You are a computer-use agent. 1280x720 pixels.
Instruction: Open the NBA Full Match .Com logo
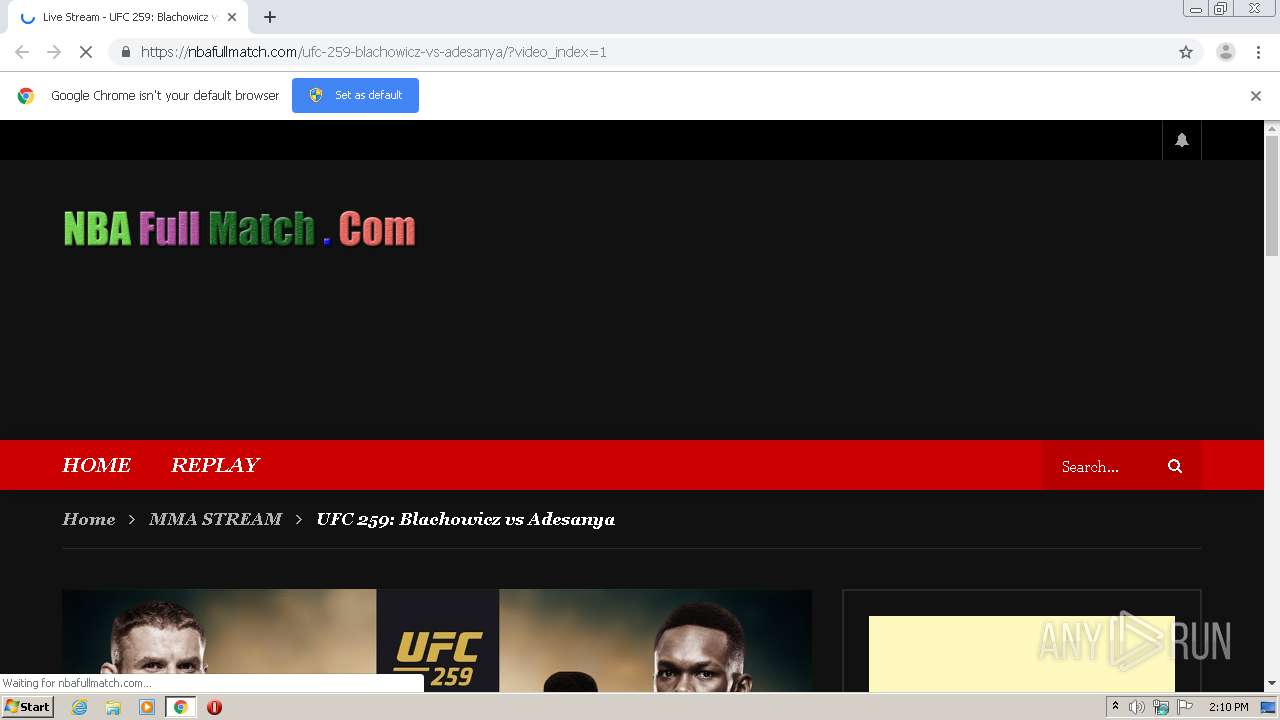(x=239, y=229)
